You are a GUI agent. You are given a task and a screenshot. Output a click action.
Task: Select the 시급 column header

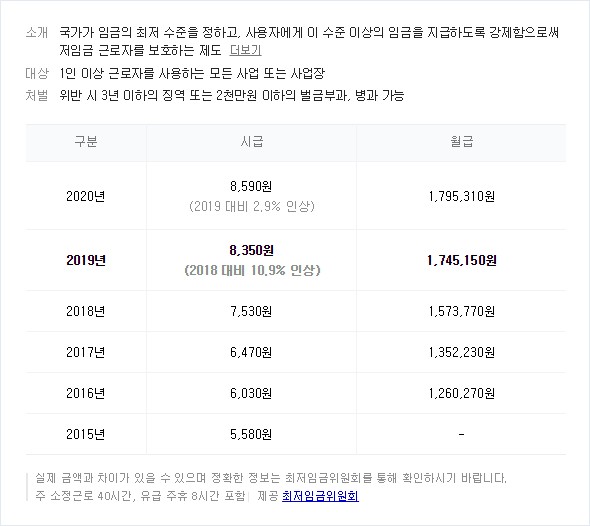252,141
